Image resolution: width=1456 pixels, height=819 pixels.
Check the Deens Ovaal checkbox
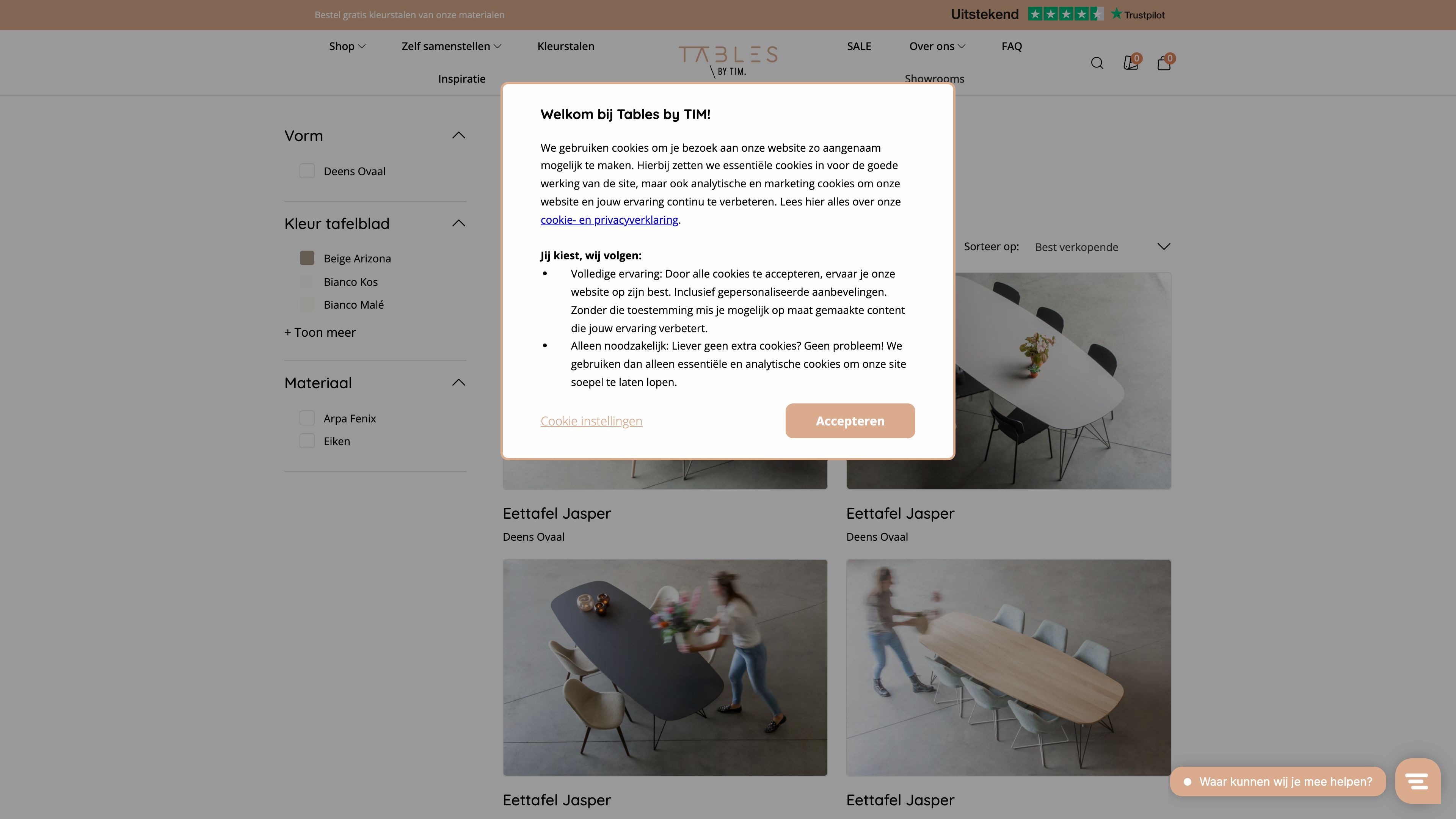[x=307, y=171]
